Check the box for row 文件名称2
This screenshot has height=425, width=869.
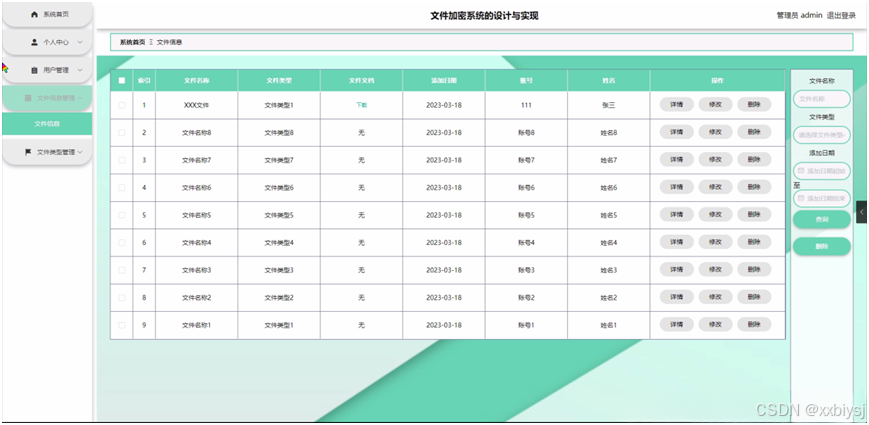(122, 298)
